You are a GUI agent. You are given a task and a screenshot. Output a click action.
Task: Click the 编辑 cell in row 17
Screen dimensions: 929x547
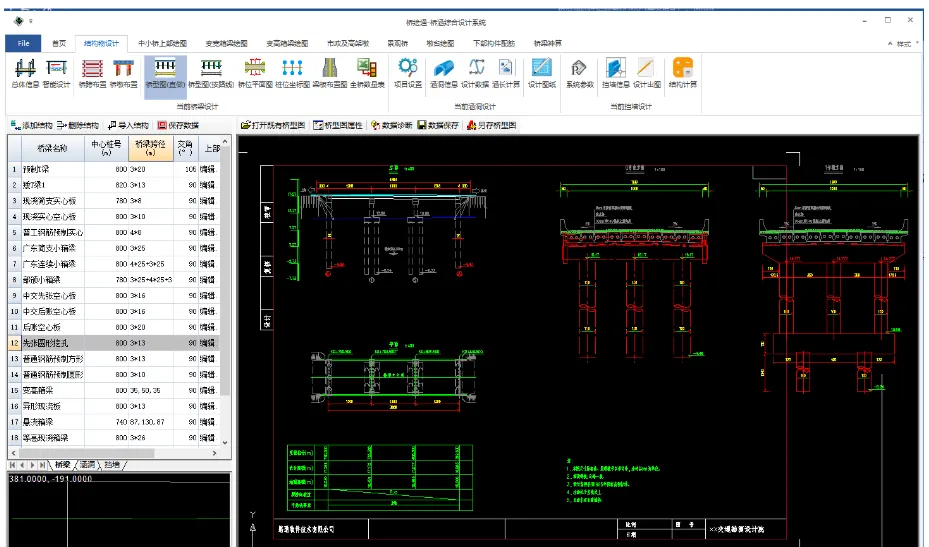208,422
